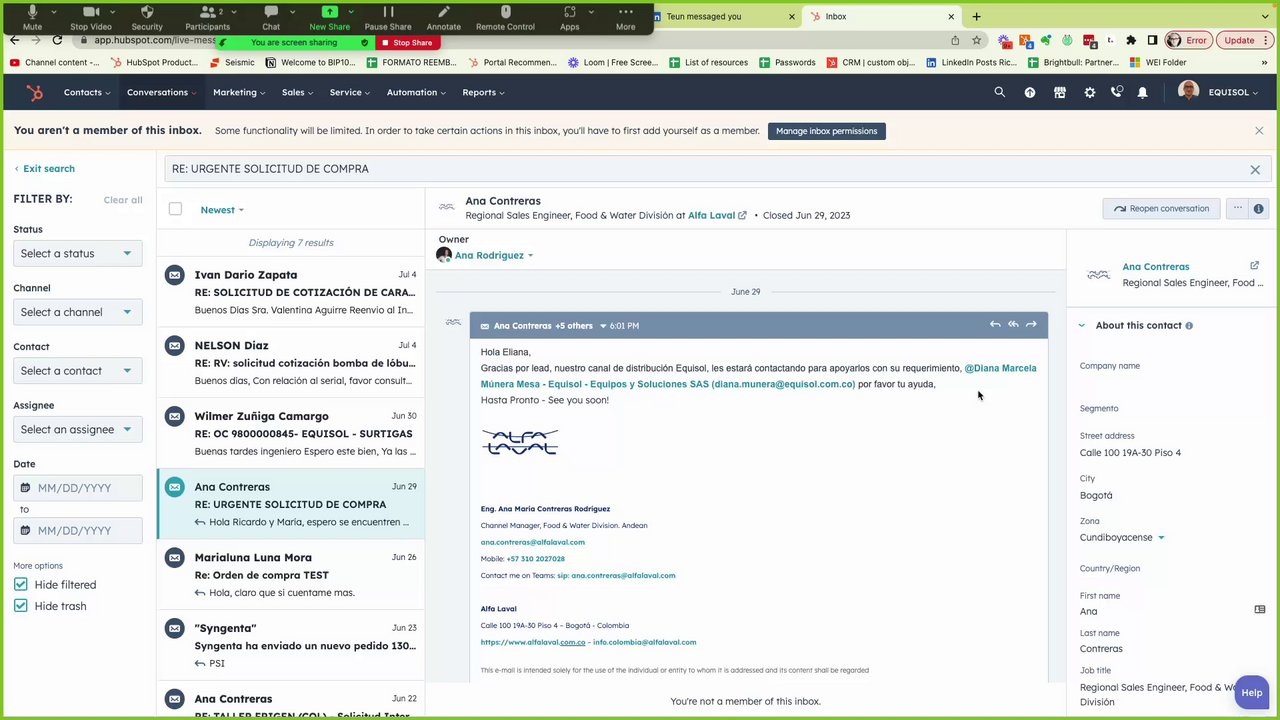The height and width of the screenshot is (720, 1280).
Task: Click the HubSpot sprocket logo
Action: pos(35,93)
